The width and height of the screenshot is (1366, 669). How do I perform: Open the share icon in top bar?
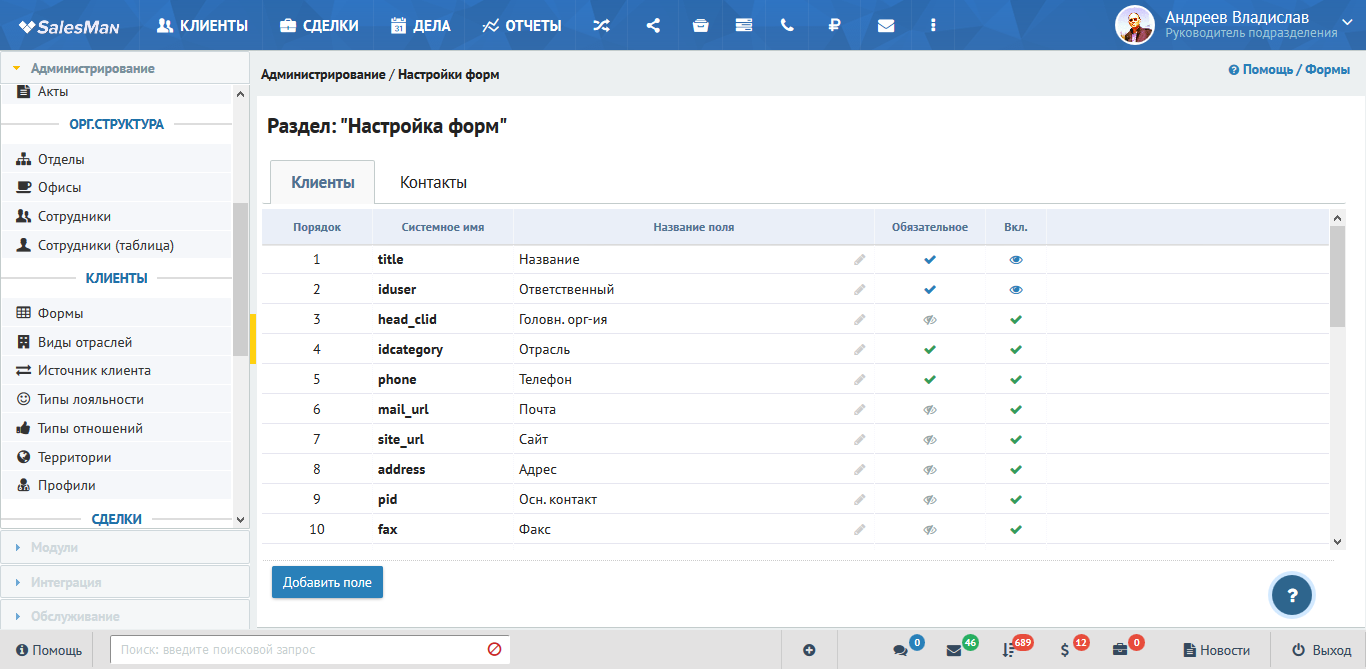click(x=653, y=26)
